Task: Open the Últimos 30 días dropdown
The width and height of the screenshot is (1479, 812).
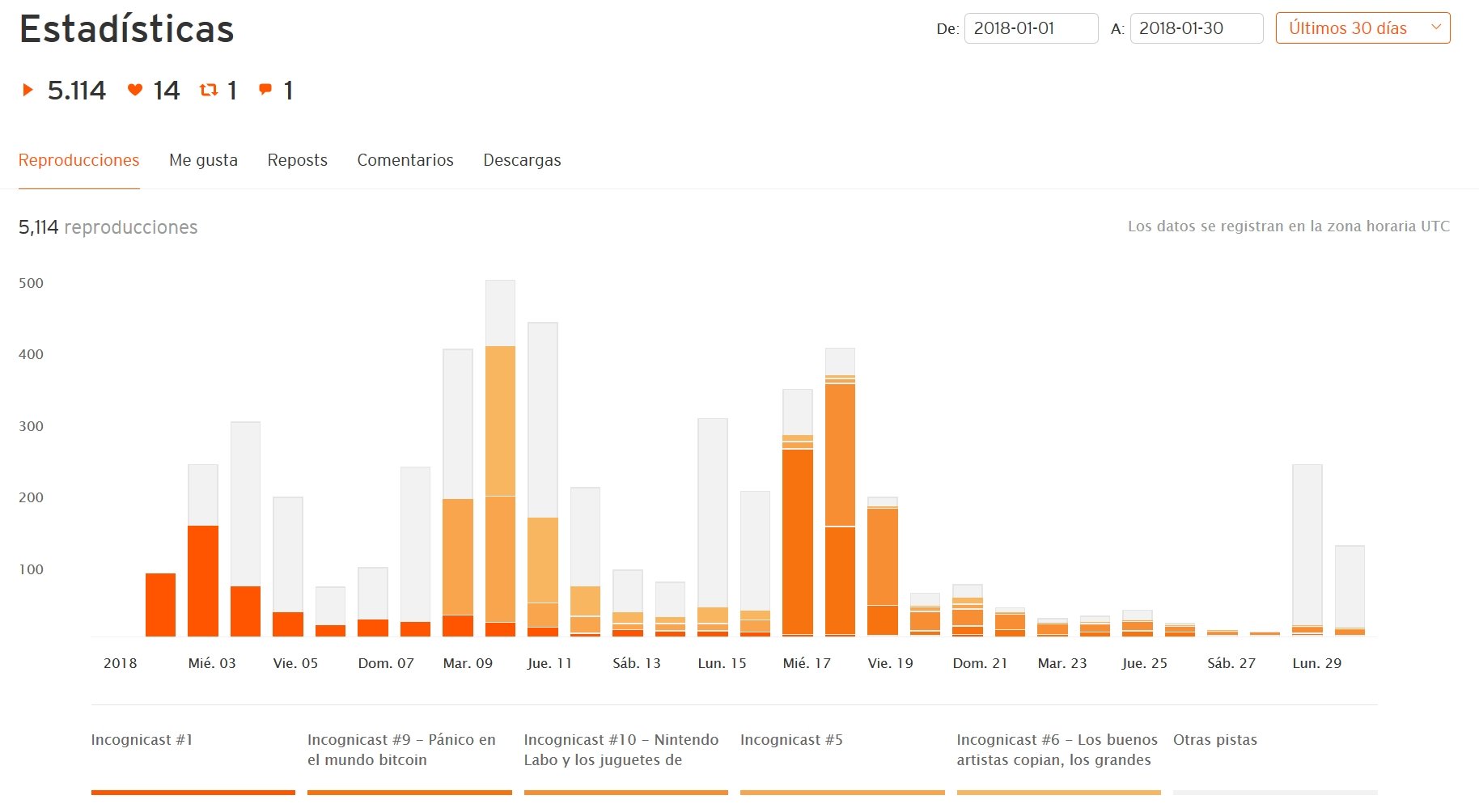Action: click(1362, 28)
